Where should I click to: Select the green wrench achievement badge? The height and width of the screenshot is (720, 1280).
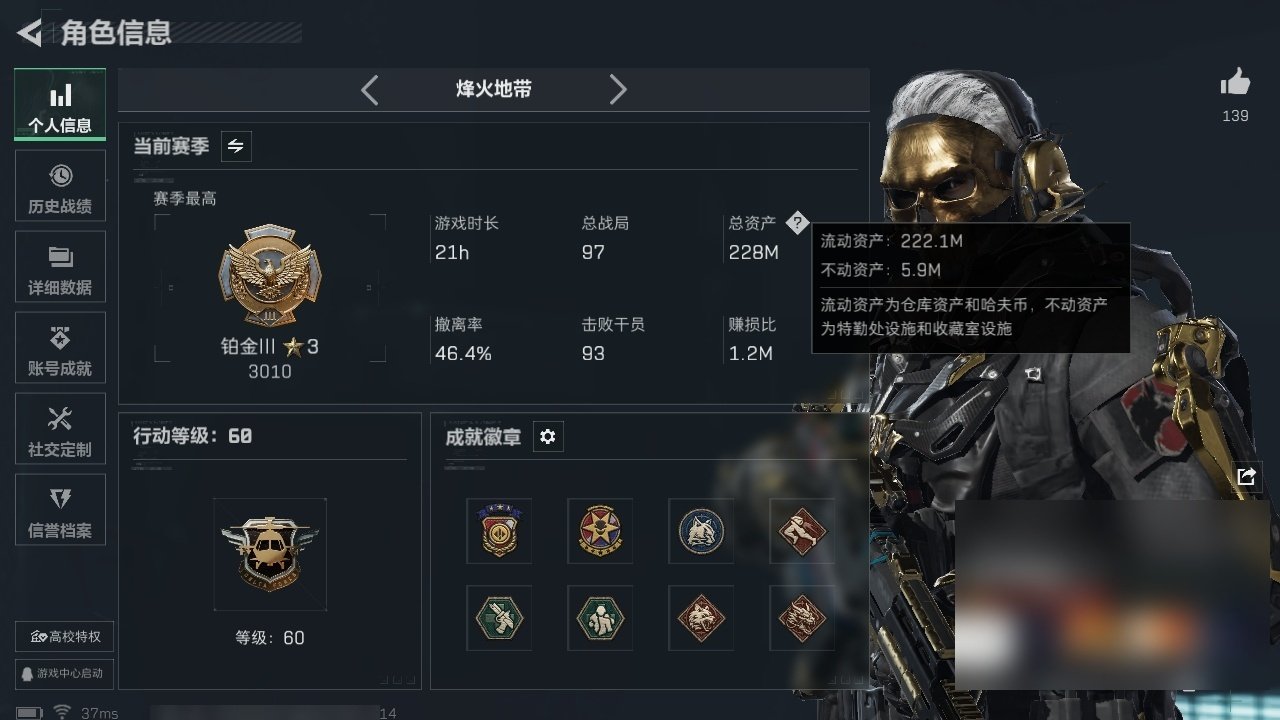[499, 618]
